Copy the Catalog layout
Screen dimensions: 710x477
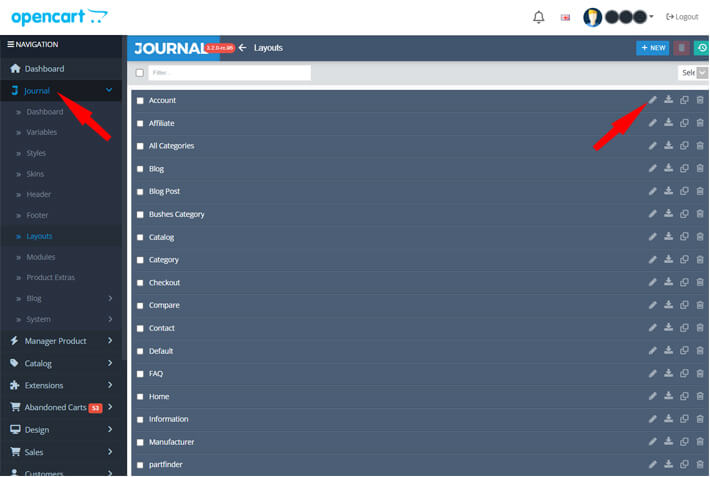click(684, 236)
